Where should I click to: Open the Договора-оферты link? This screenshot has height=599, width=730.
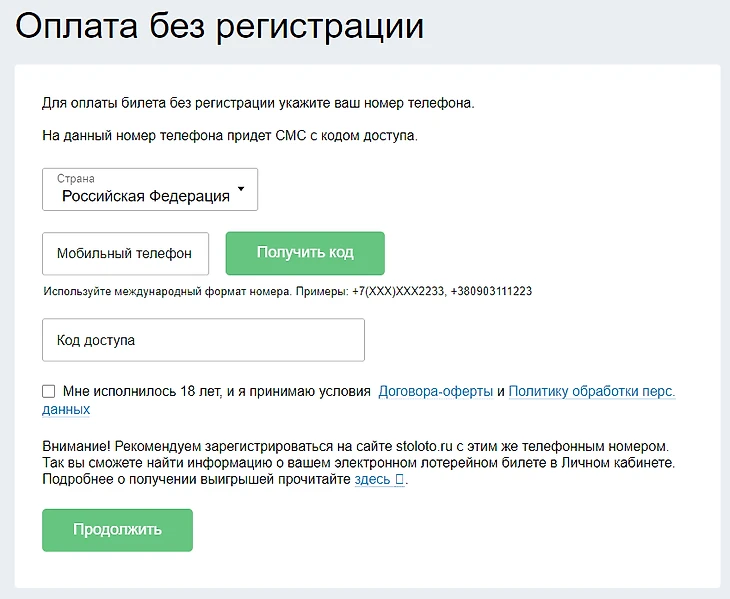click(x=435, y=391)
